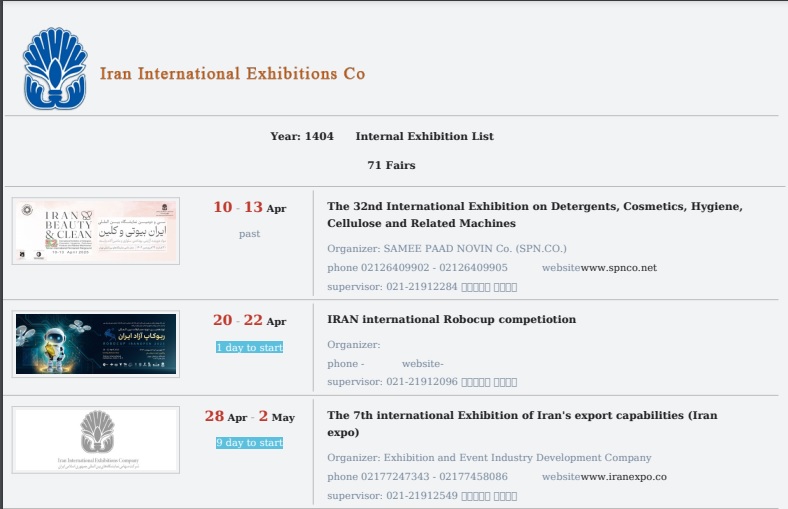Click the Iran International Exhibitions Co title
The height and width of the screenshot is (509, 788).
(232, 74)
